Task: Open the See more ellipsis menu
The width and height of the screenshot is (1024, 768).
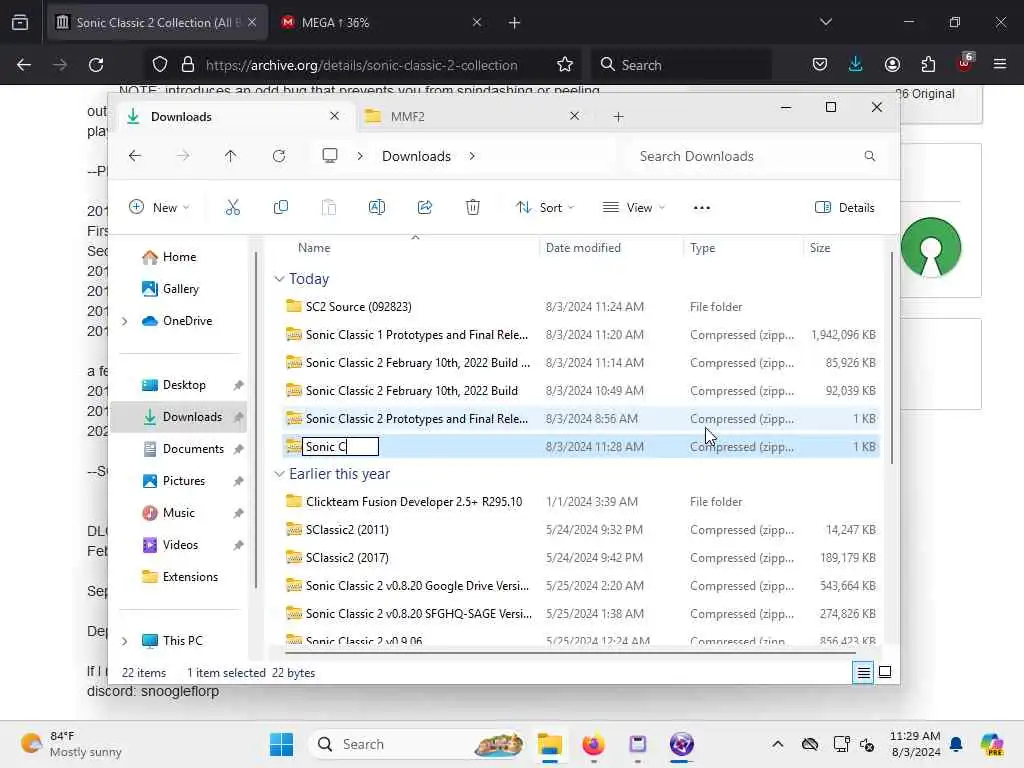Action: tap(701, 208)
